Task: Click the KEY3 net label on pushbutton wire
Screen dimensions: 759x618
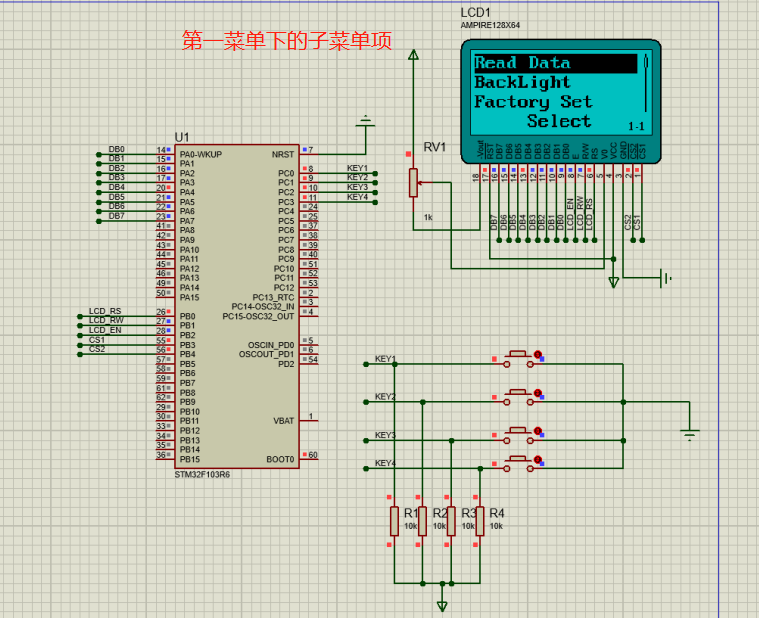Action: point(385,435)
